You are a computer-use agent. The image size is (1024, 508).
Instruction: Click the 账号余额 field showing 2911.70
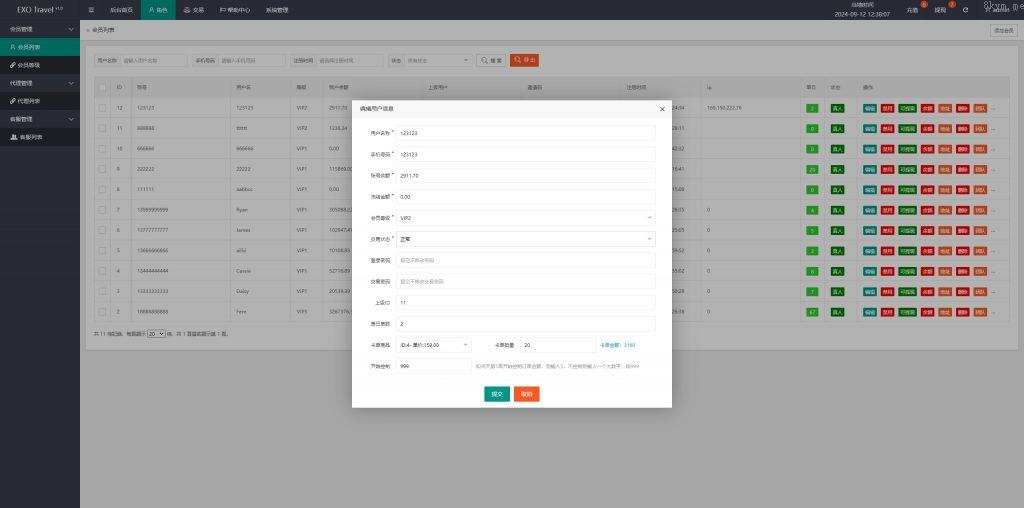525,175
